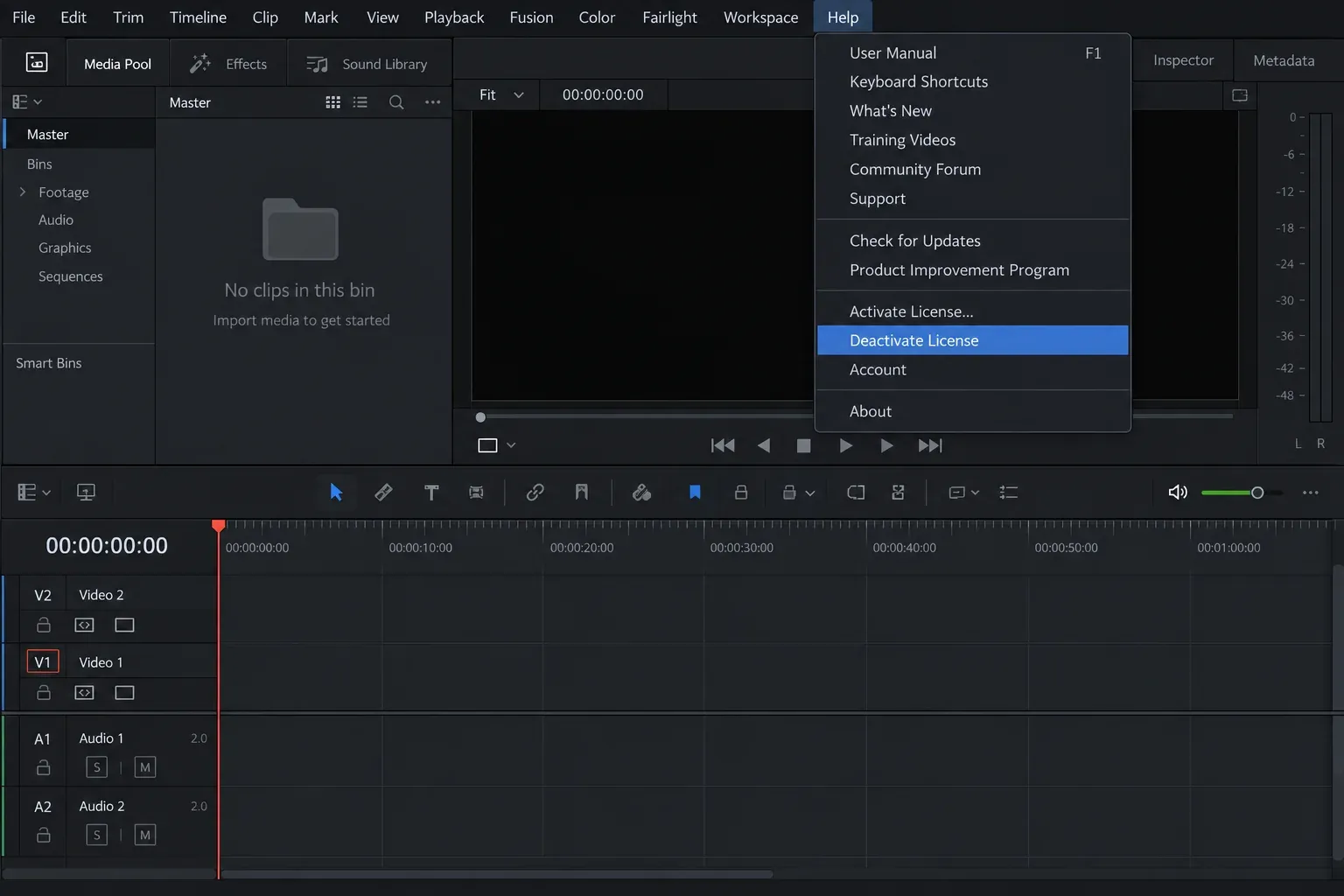The width and height of the screenshot is (1344, 896).
Task: Toggle auto select on Video 1
Action: coord(84,692)
